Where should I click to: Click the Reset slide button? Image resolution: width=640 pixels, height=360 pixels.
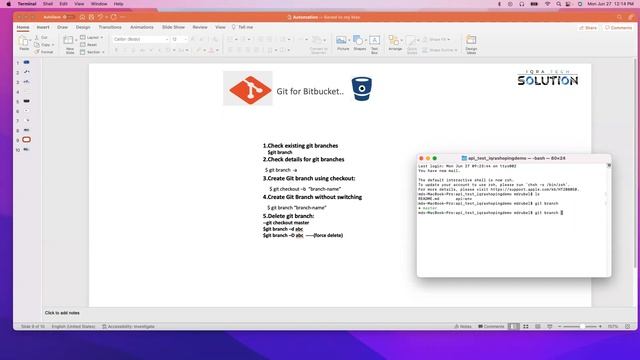tap(89, 45)
